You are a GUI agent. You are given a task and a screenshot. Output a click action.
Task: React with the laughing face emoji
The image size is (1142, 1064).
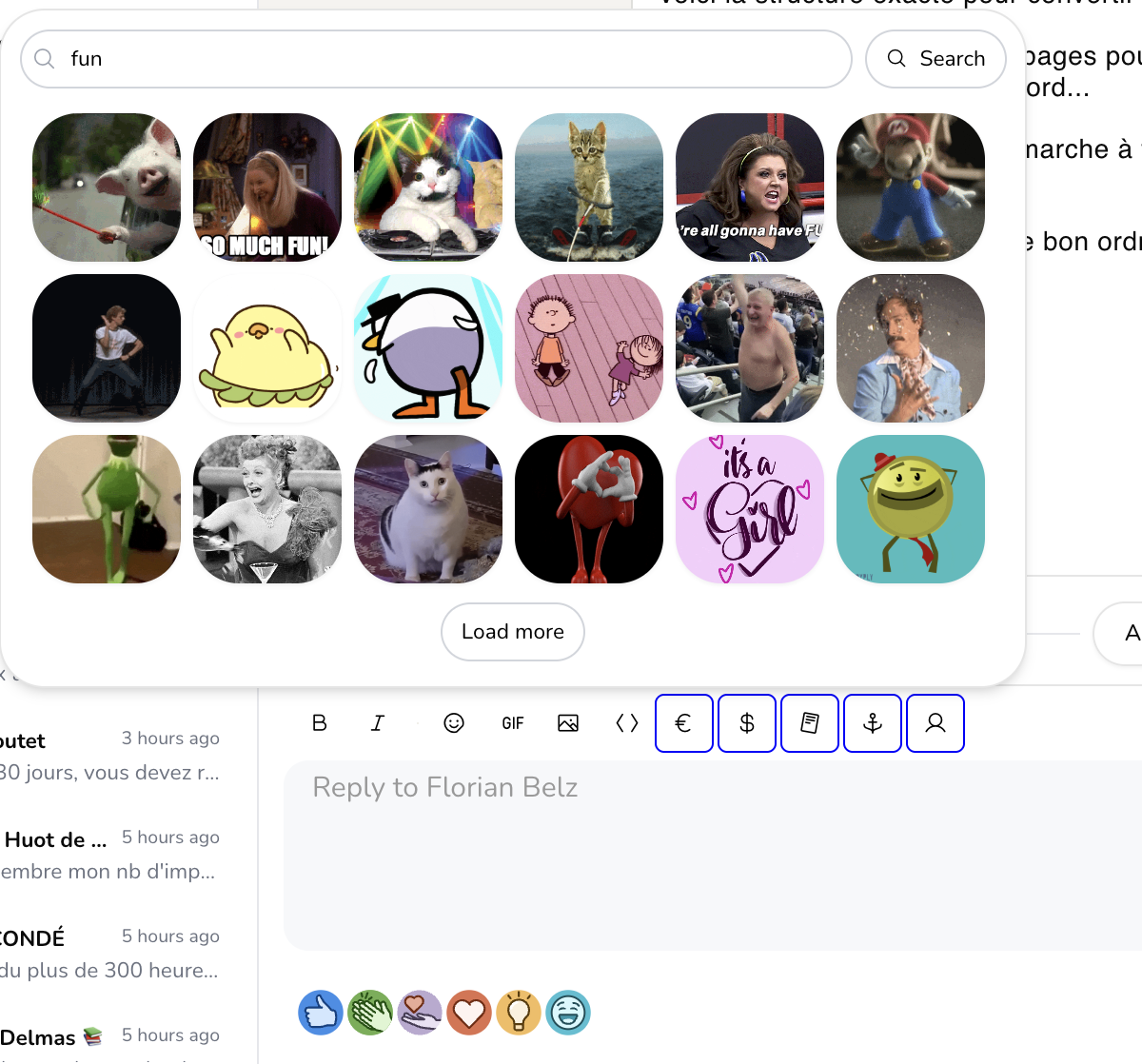coord(568,1013)
